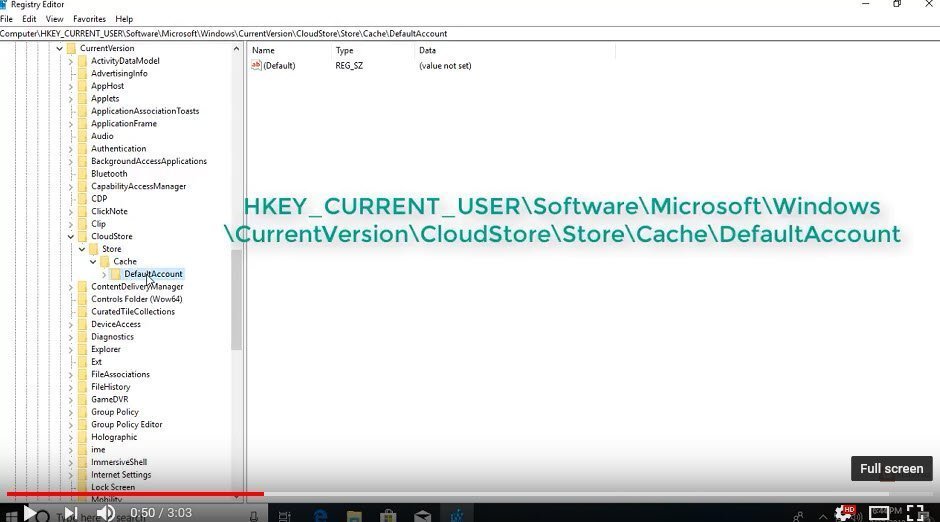Select the Authentication key
Viewport: 940px width, 522px height.
(119, 149)
